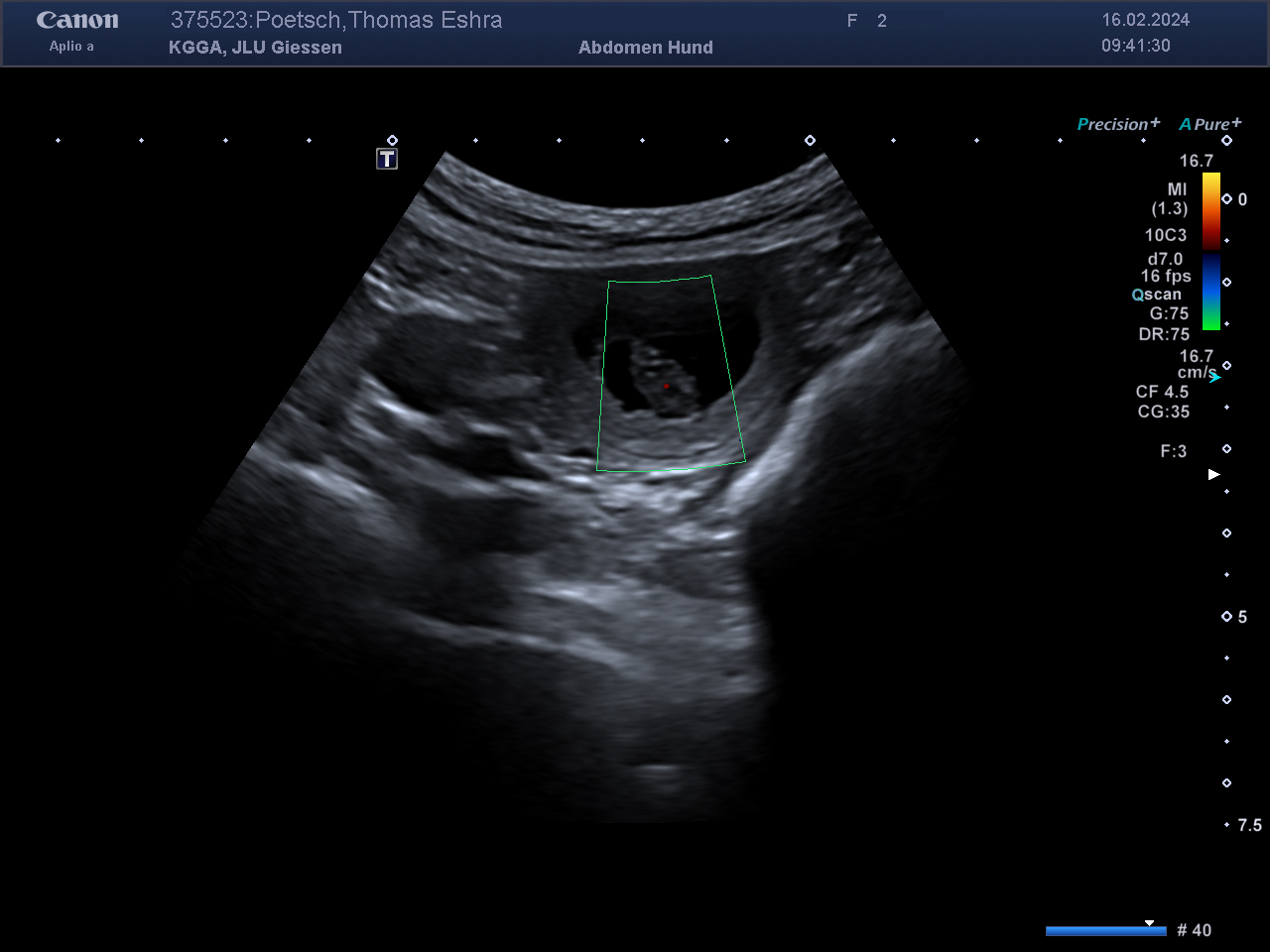Viewport: 1270px width, 952px height.
Task: Click the blue-green velocity color bar
Action: [x=1211, y=292]
